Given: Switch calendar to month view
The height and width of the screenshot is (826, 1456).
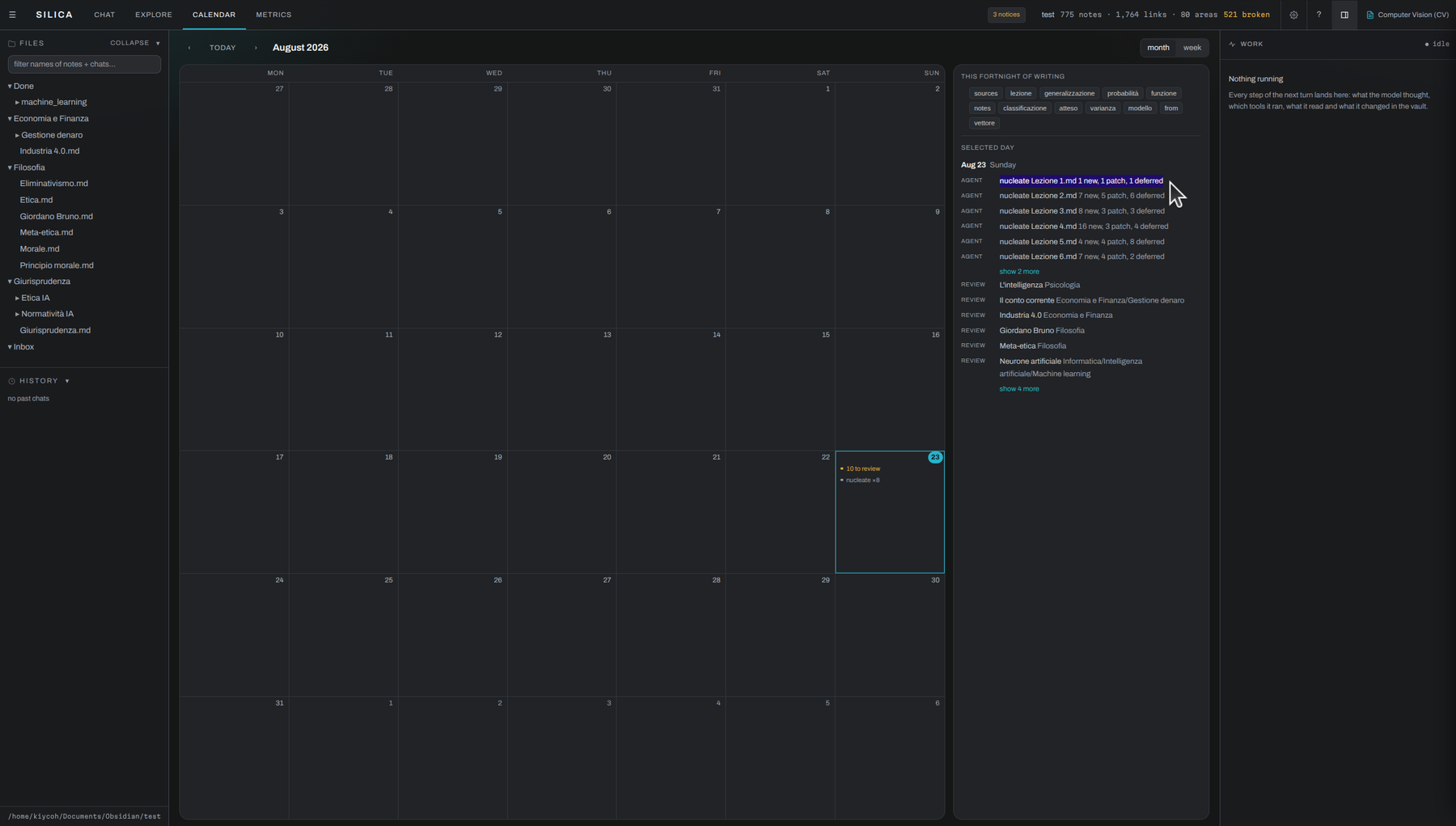Looking at the screenshot, I should pos(1158,48).
